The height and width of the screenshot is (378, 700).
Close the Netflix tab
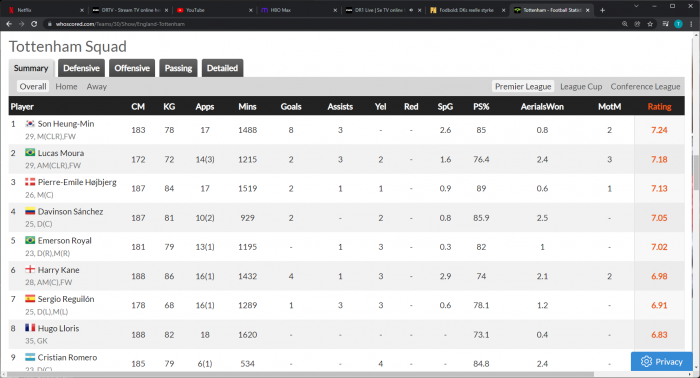[82, 10]
